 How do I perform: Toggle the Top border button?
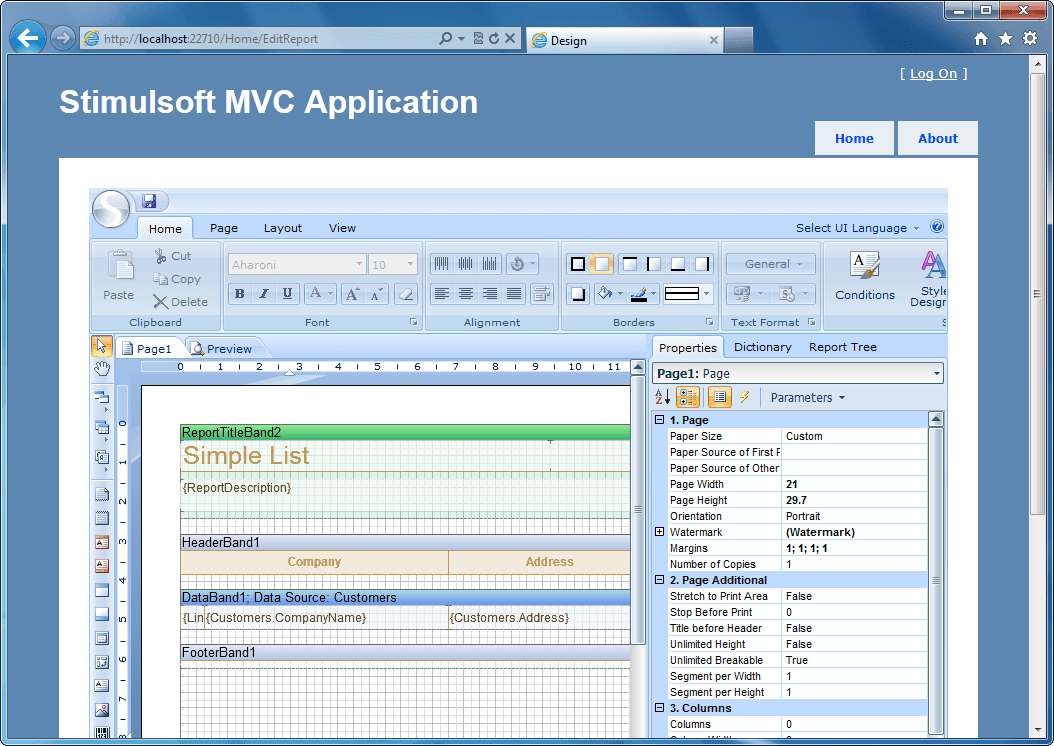click(x=630, y=264)
